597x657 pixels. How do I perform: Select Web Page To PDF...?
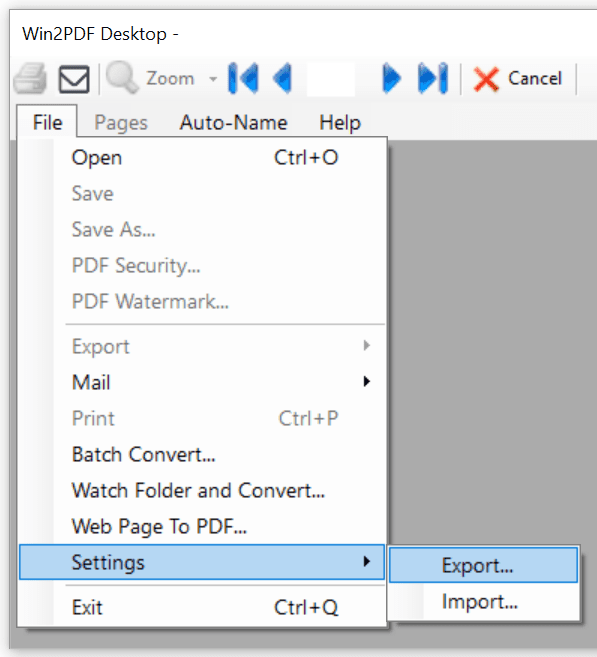click(202, 527)
